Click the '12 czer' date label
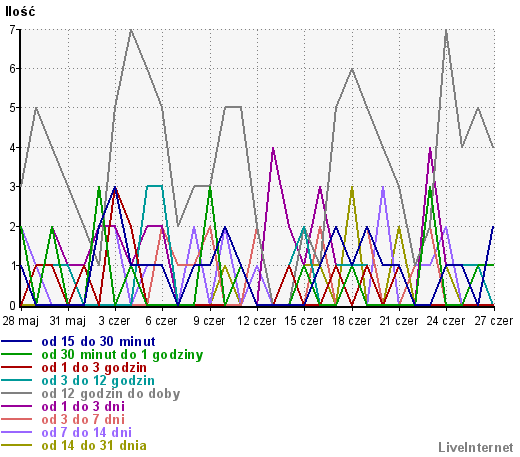Viewport: 520px width, 457px height. [x=256, y=321]
